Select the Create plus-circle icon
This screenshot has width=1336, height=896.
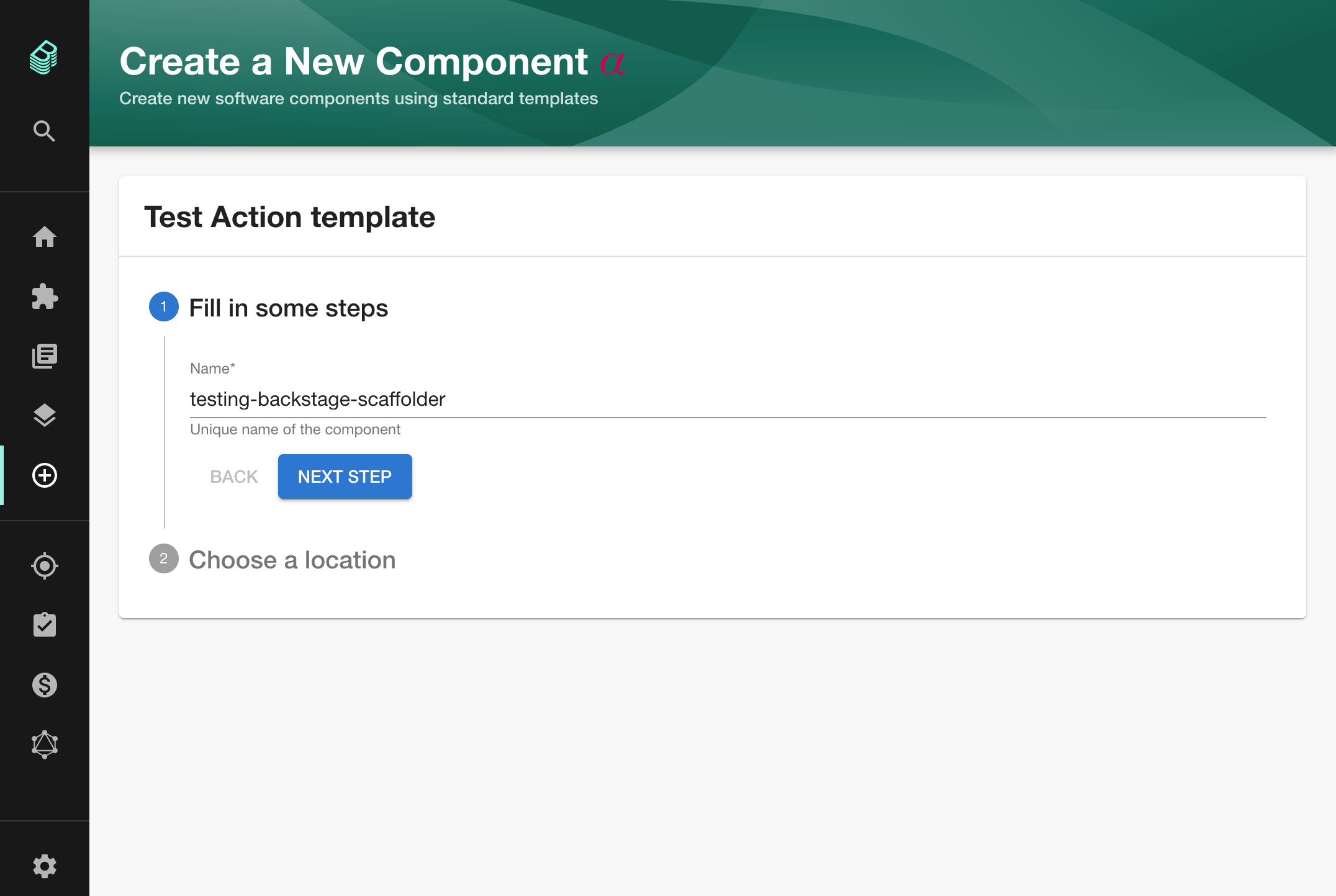pyautogui.click(x=44, y=475)
